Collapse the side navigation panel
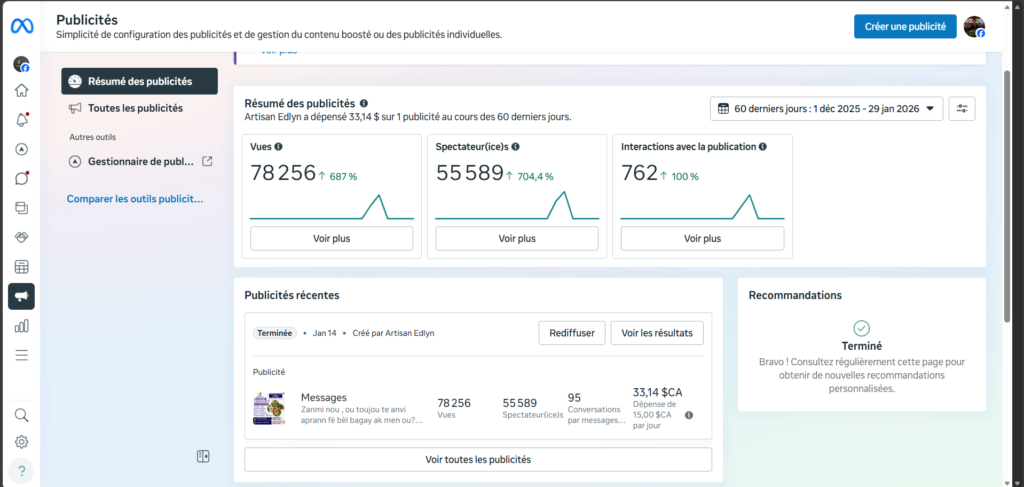The height and width of the screenshot is (487, 1024). (203, 457)
